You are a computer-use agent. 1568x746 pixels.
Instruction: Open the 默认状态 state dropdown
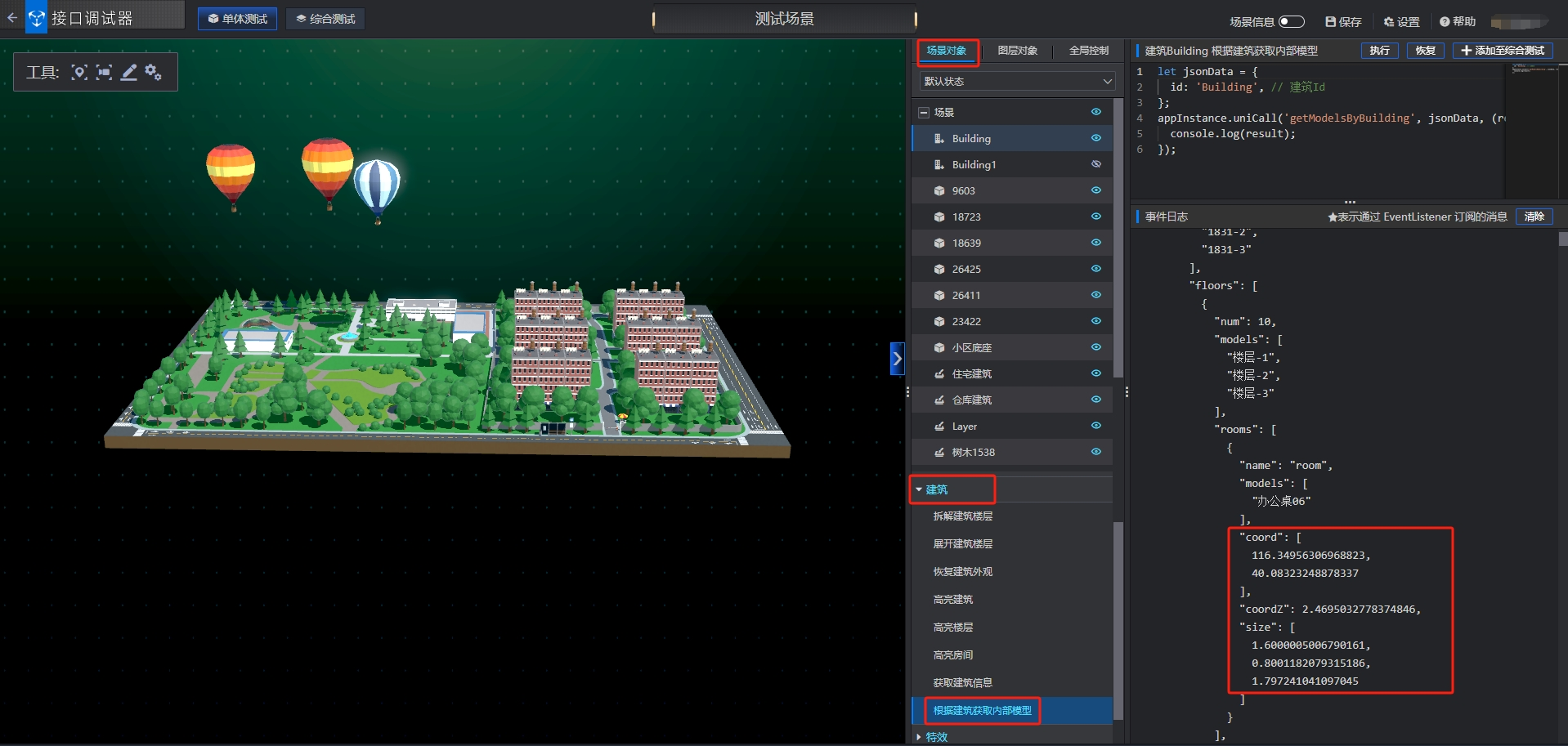pos(1017,81)
